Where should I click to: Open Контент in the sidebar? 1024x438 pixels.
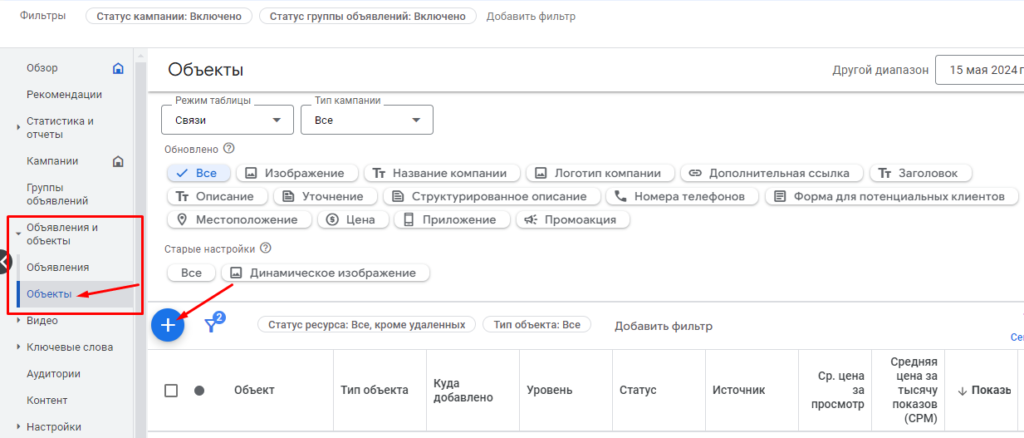pyautogui.click(x=47, y=400)
